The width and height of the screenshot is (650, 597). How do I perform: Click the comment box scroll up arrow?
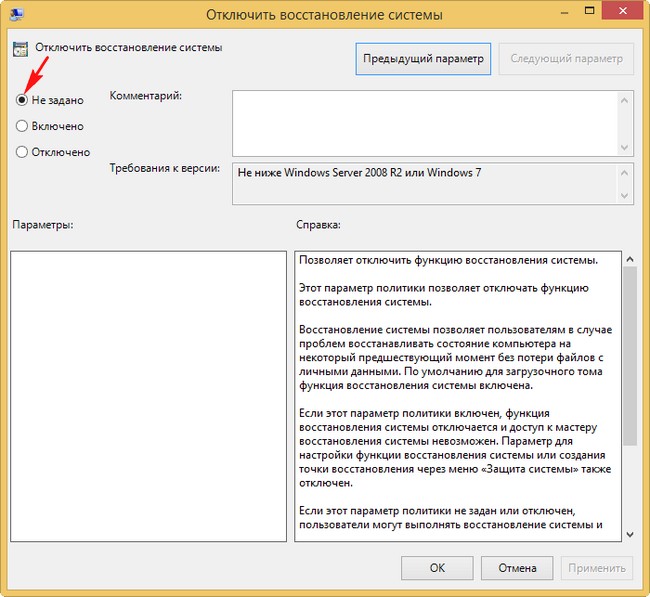pos(625,100)
